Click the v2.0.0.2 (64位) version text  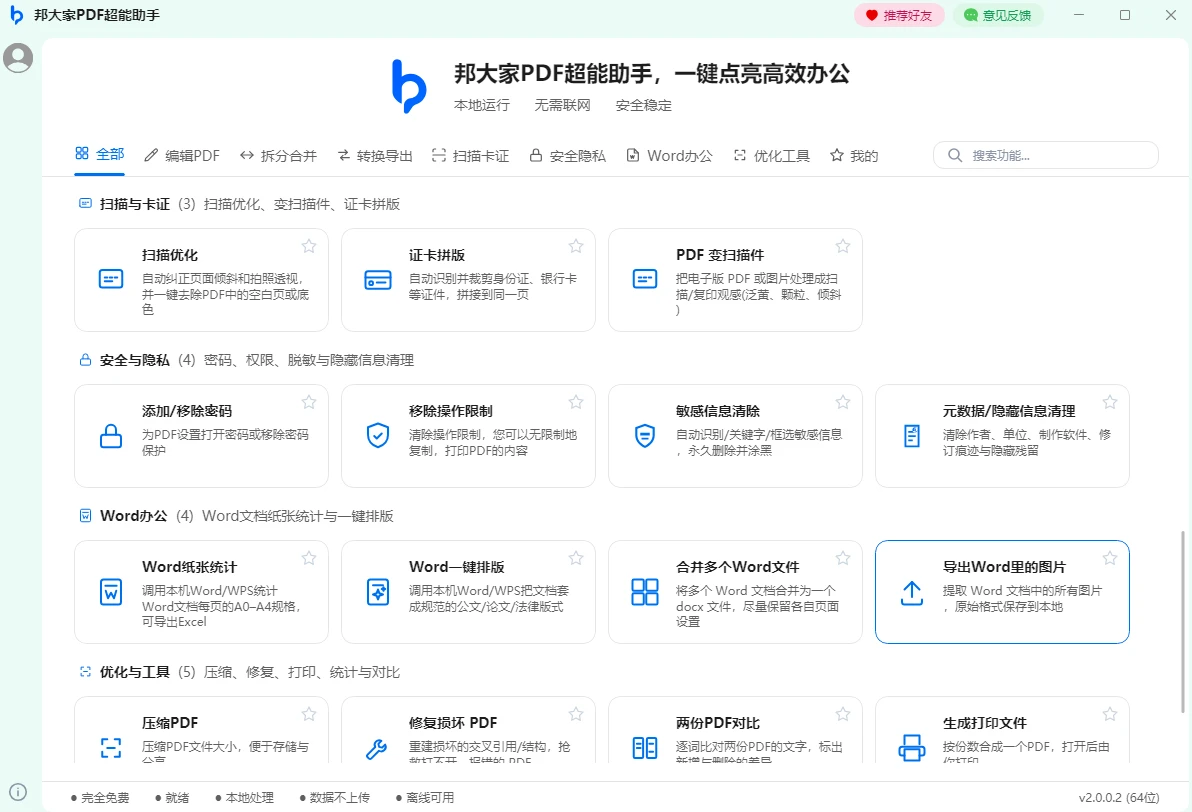tap(1119, 798)
